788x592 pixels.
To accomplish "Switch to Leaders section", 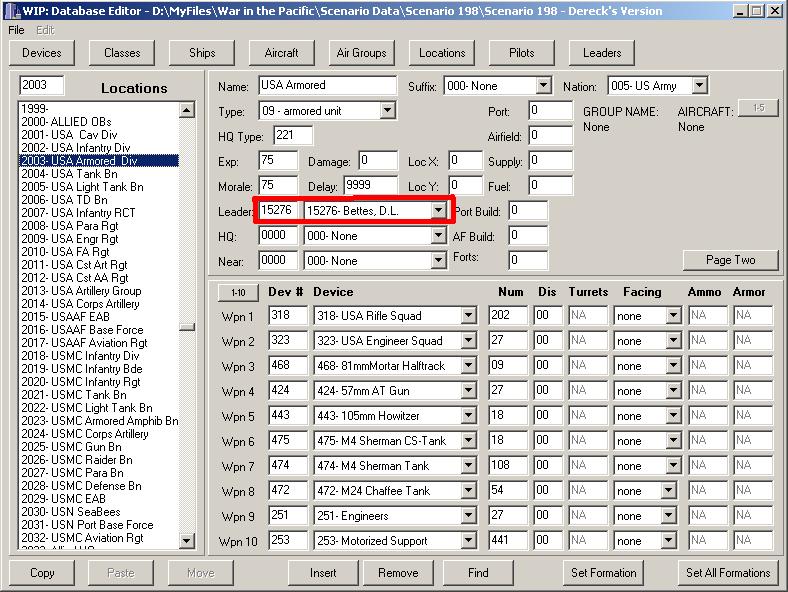I will [602, 53].
